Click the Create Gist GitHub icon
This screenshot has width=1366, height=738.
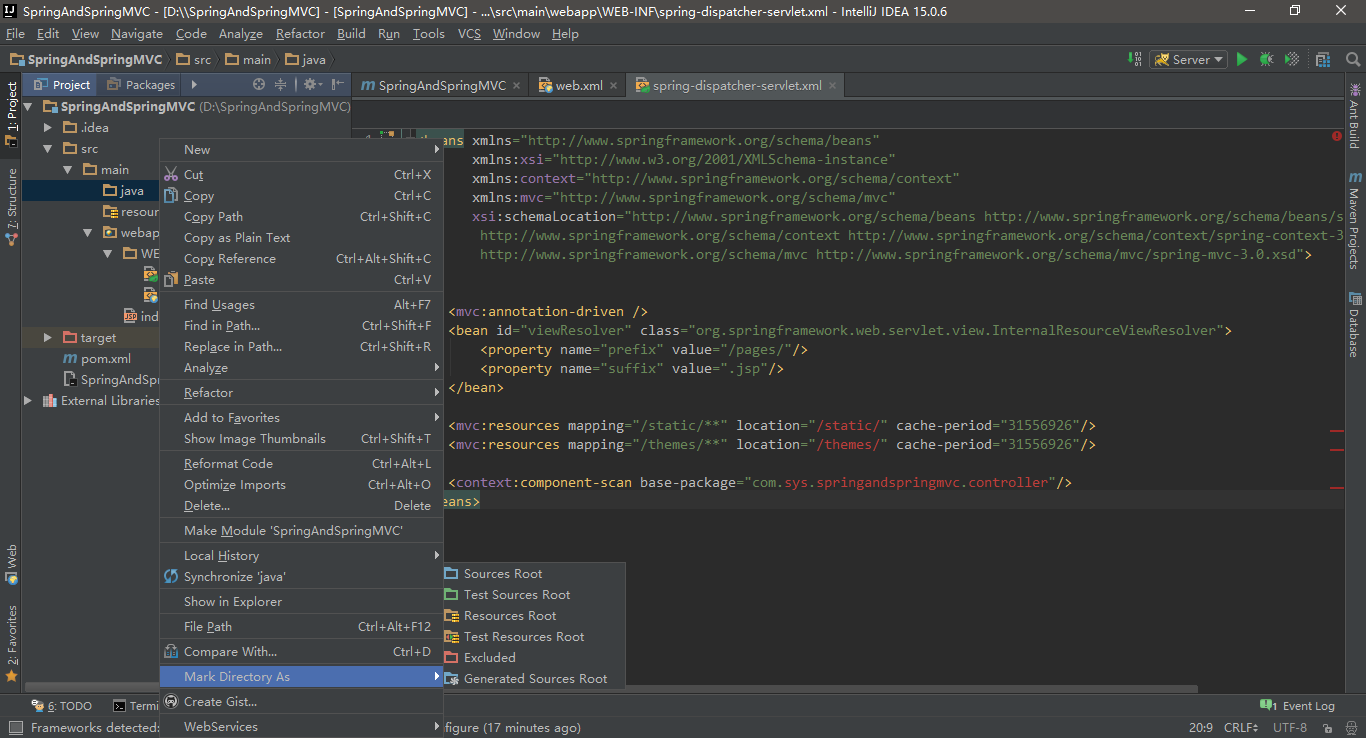pyautogui.click(x=170, y=701)
